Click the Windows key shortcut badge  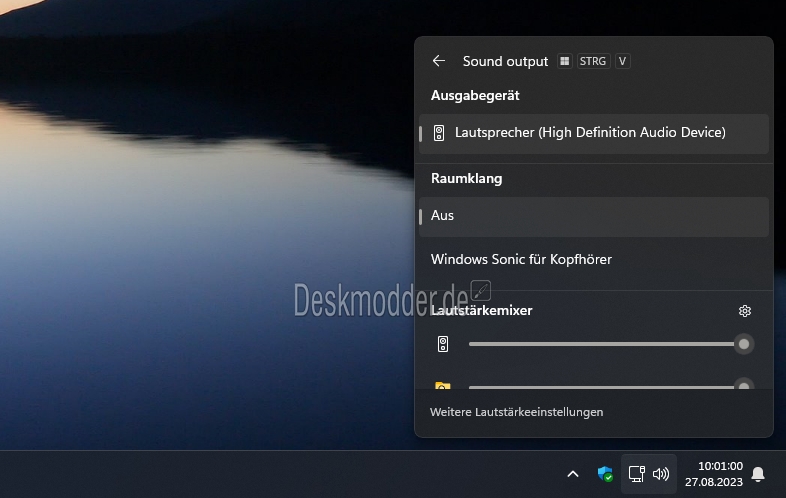[x=564, y=61]
